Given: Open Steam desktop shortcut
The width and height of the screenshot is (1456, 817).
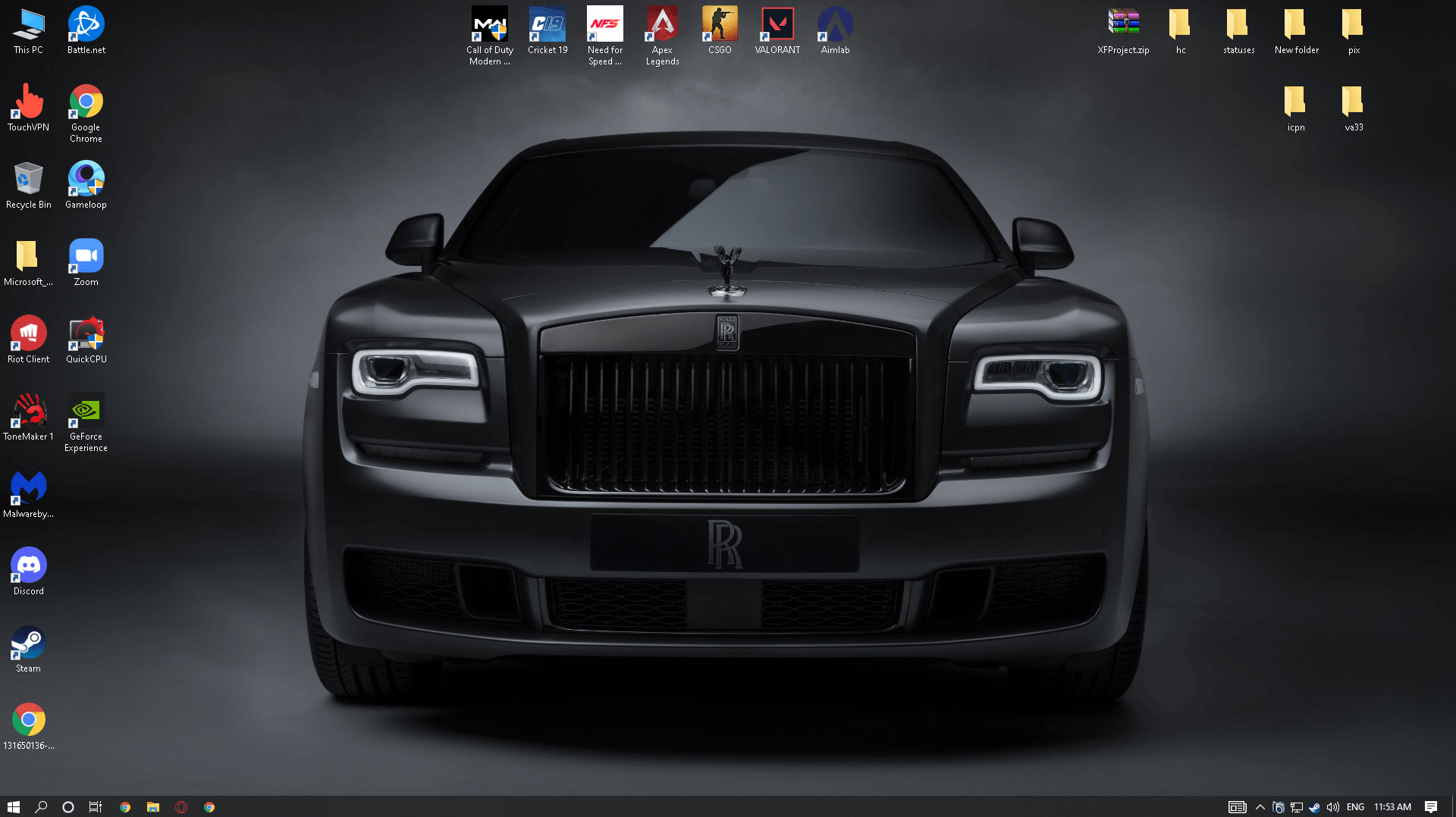Looking at the screenshot, I should point(28,650).
